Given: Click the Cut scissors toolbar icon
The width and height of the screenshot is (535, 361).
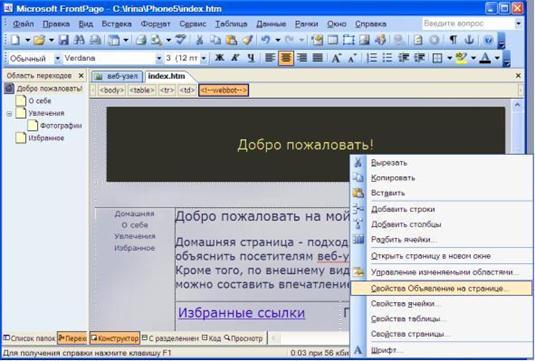Looking at the screenshot, I should (x=200, y=40).
